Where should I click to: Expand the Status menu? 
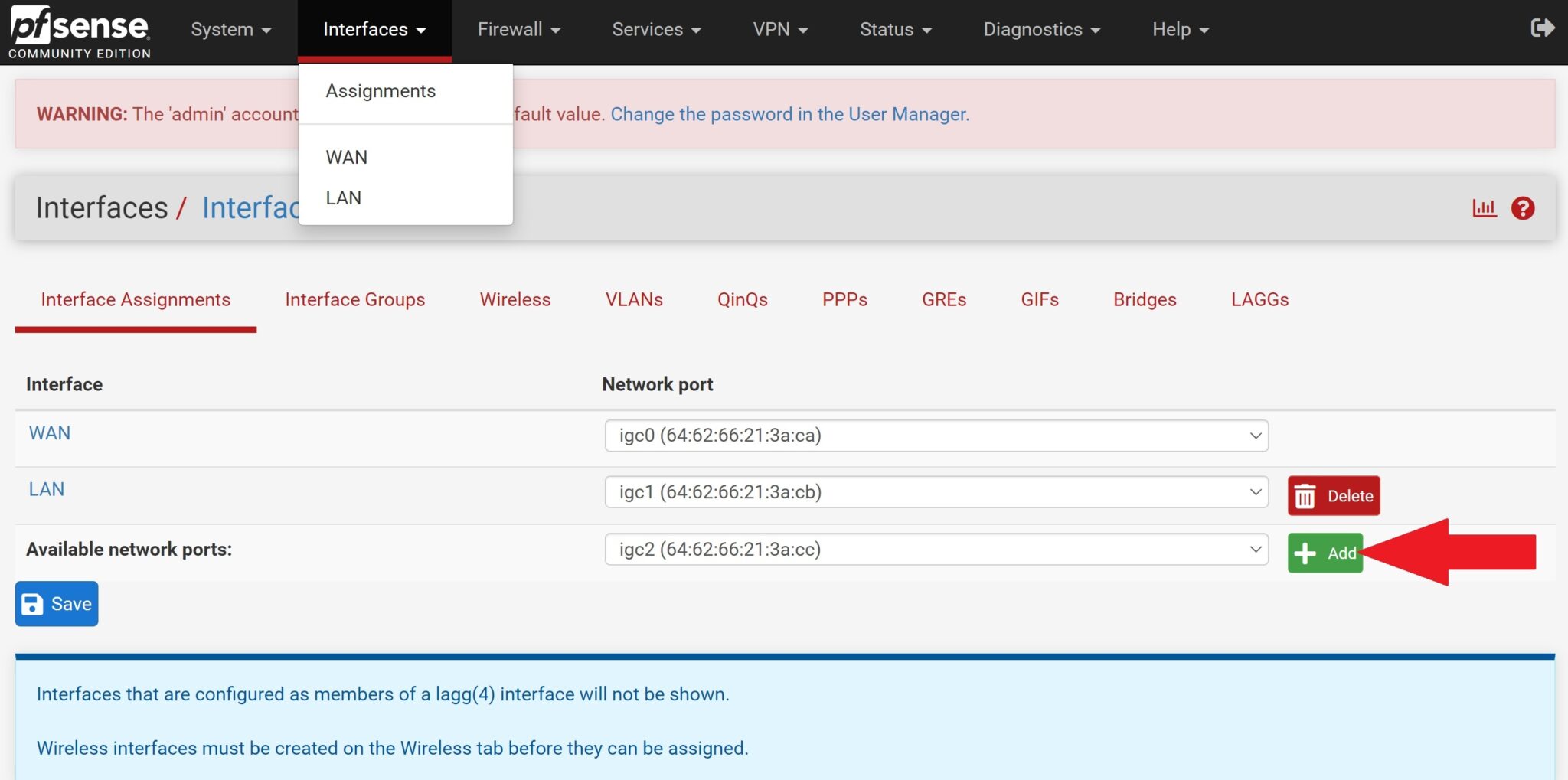pyautogui.click(x=895, y=29)
